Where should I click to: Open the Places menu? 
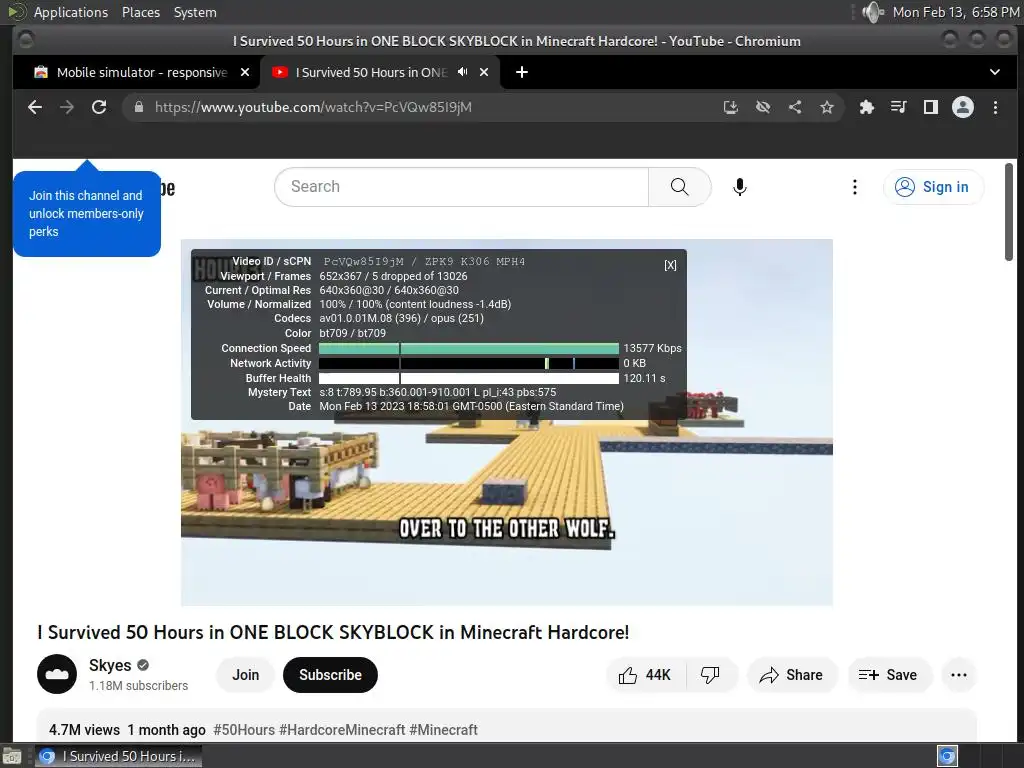pyautogui.click(x=140, y=12)
